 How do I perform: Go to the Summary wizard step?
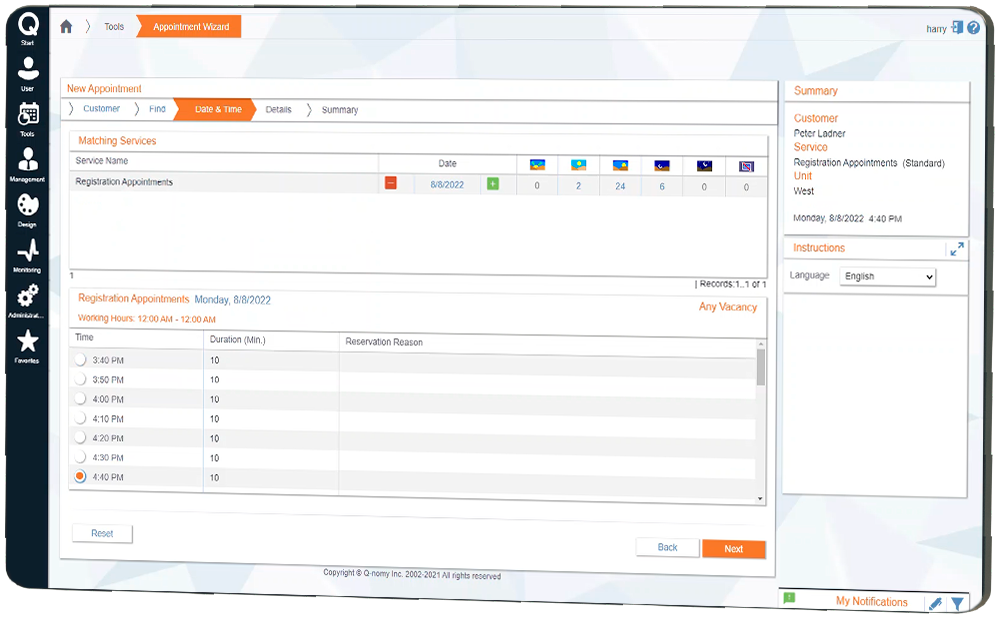click(x=340, y=110)
